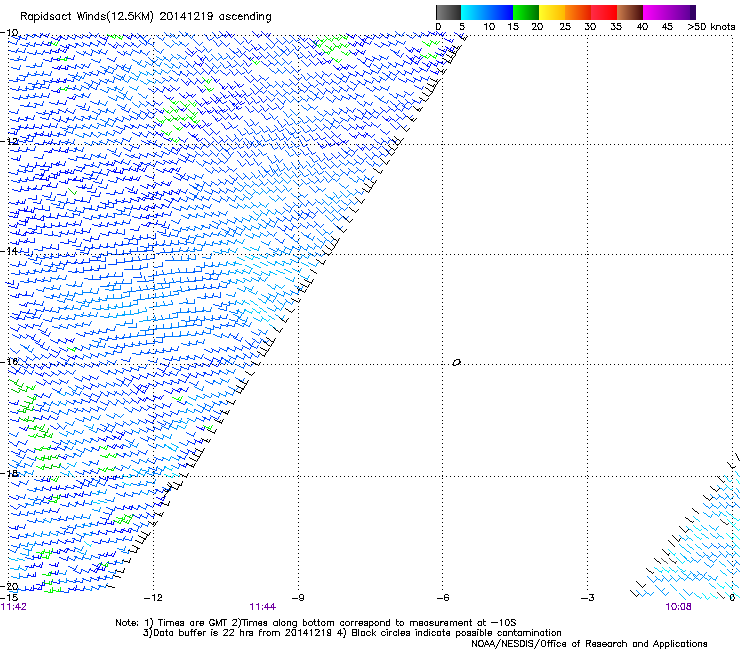Click the '45' knots legend label
Viewport: 740px width, 650px height.
(x=667, y=27)
